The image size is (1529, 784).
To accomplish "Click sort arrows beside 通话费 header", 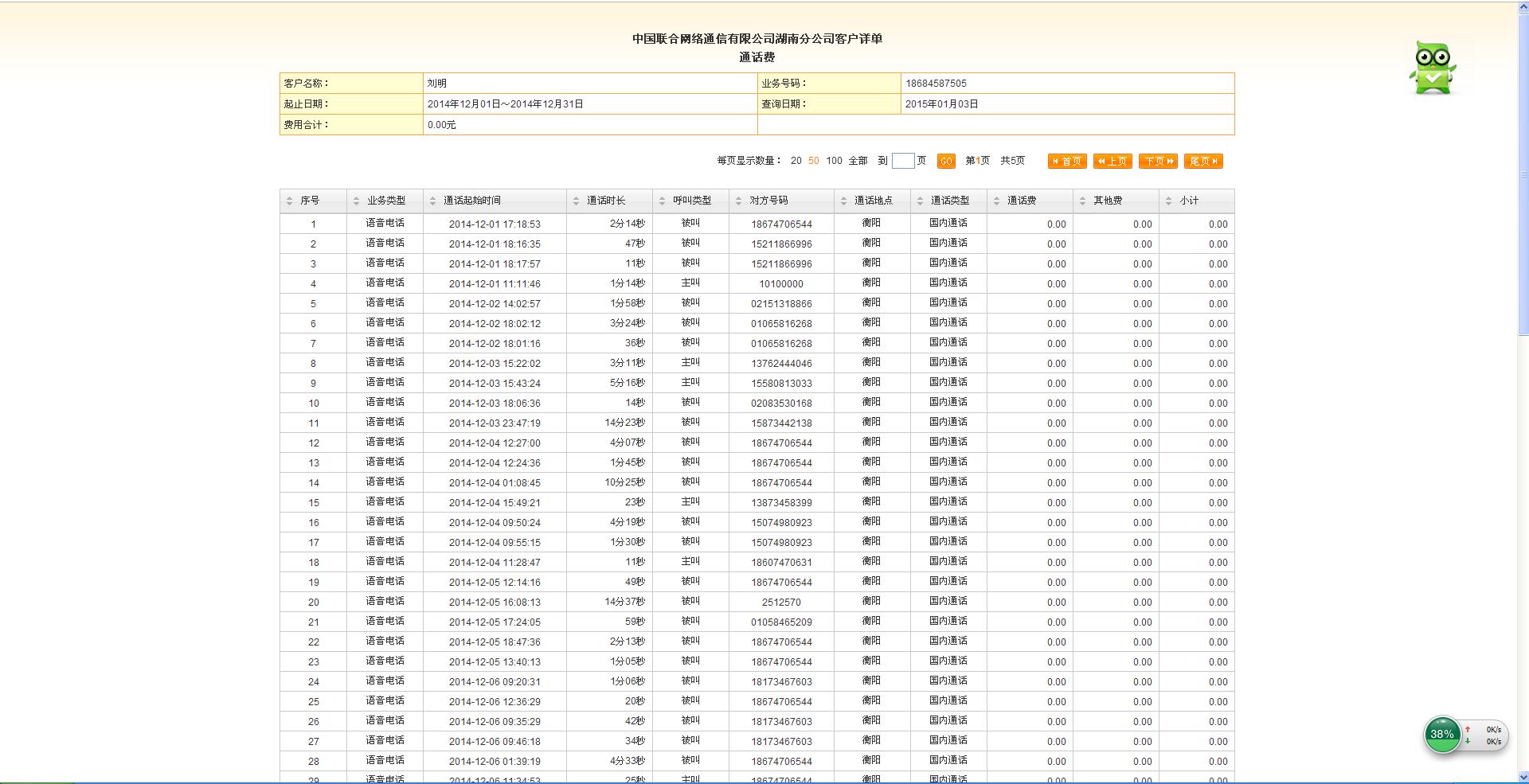I will (996, 201).
